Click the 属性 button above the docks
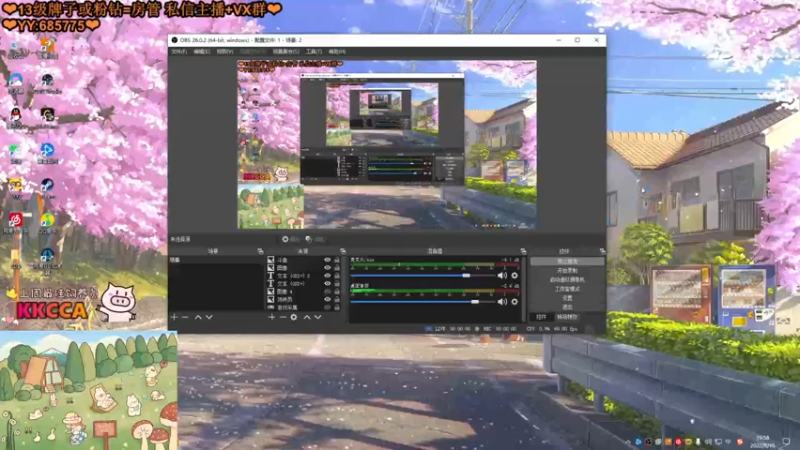This screenshot has height=450, width=800. click(x=291, y=239)
